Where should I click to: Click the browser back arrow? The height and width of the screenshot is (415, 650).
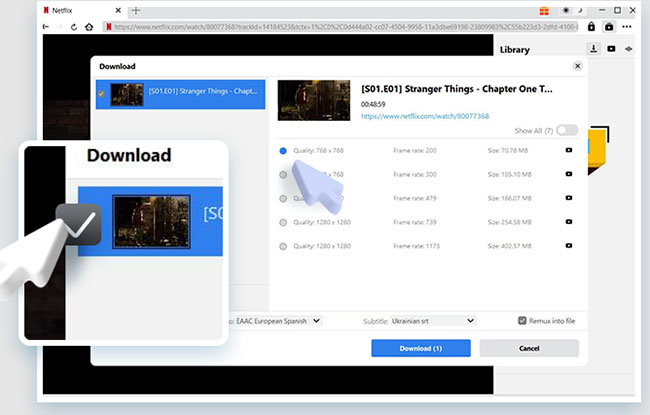tap(46, 27)
